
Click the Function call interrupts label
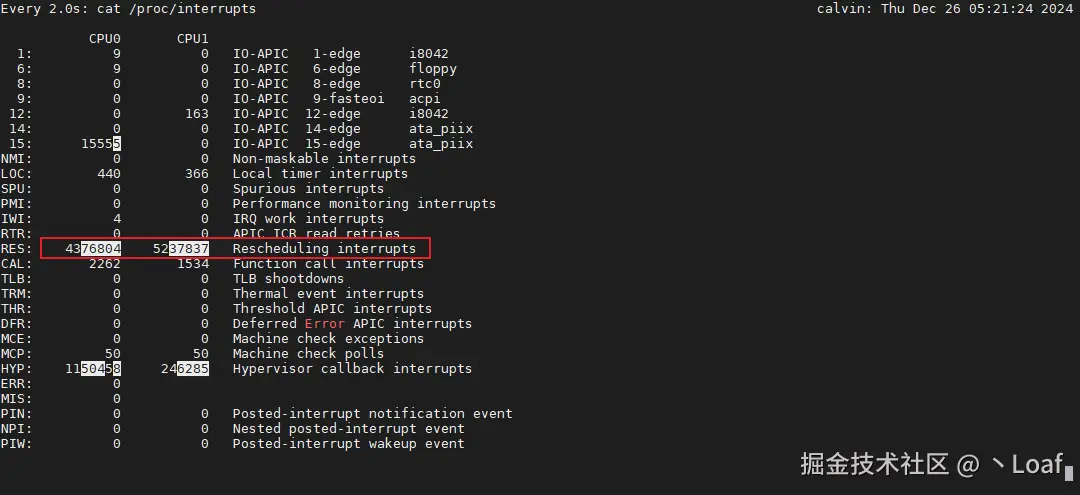pos(328,264)
